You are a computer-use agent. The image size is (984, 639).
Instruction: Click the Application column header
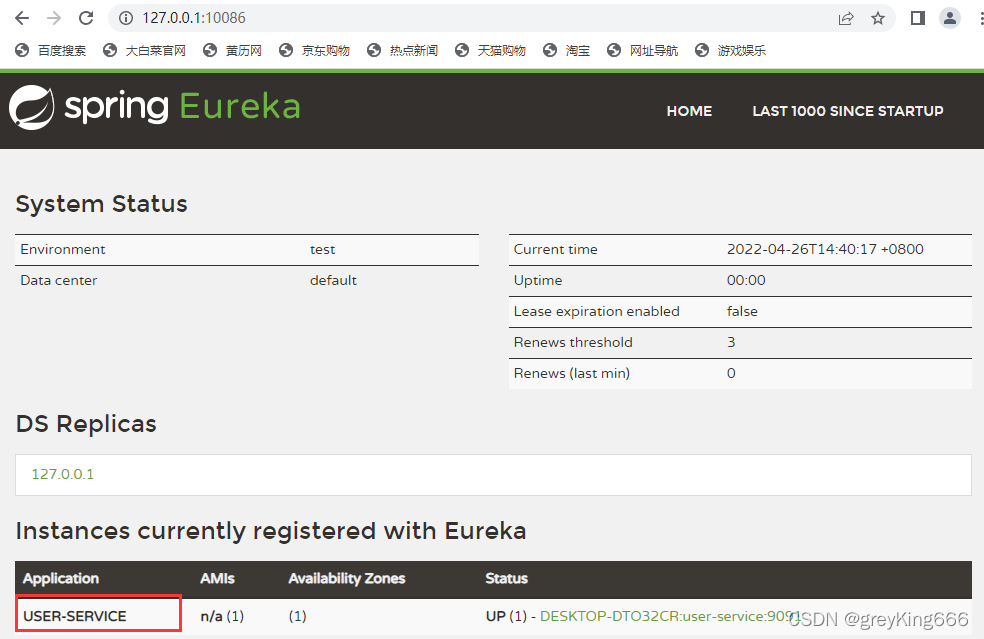[x=61, y=578]
